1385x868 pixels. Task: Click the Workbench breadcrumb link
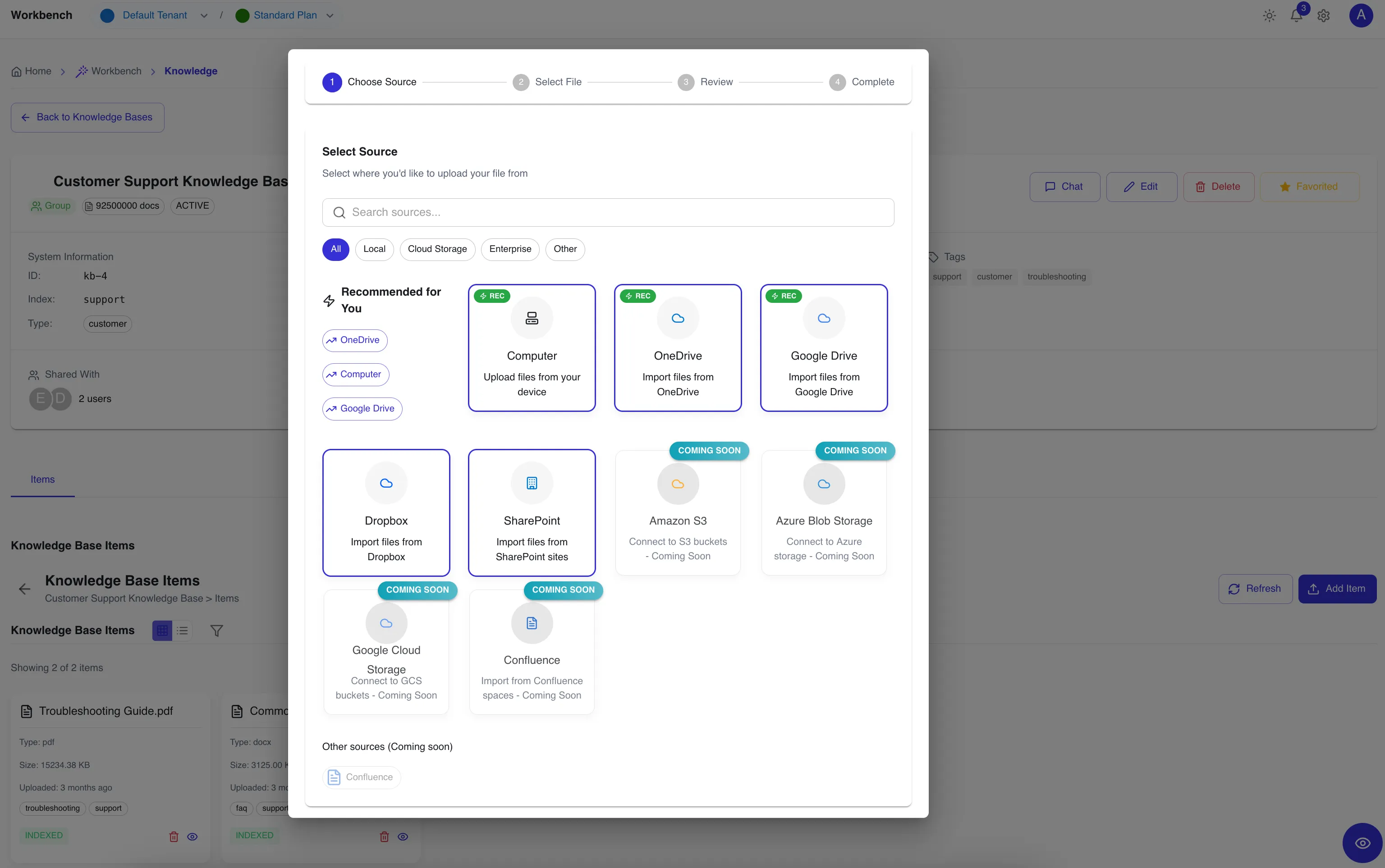[x=116, y=71]
